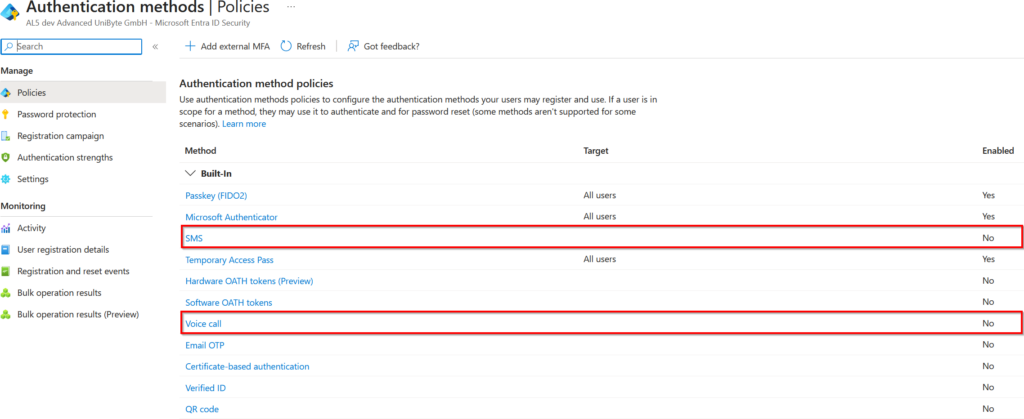Go to Registration campaign

coord(60,136)
